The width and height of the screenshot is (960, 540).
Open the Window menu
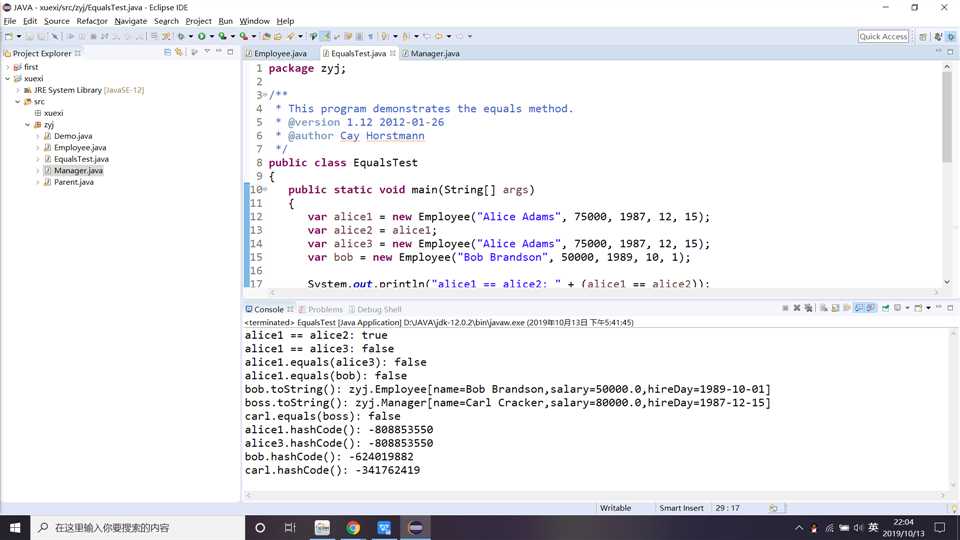(254, 21)
